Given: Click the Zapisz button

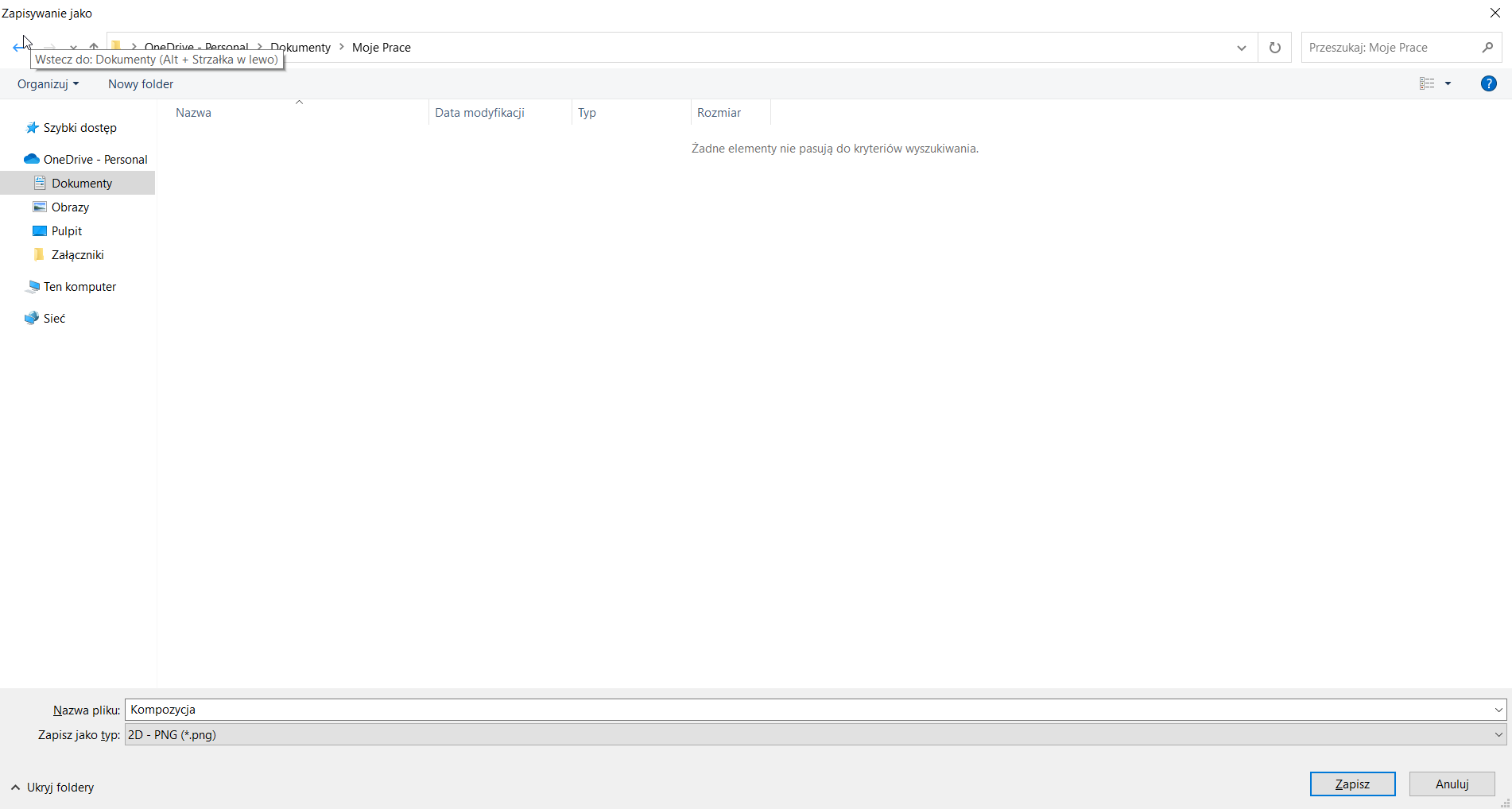Looking at the screenshot, I should [x=1352, y=784].
